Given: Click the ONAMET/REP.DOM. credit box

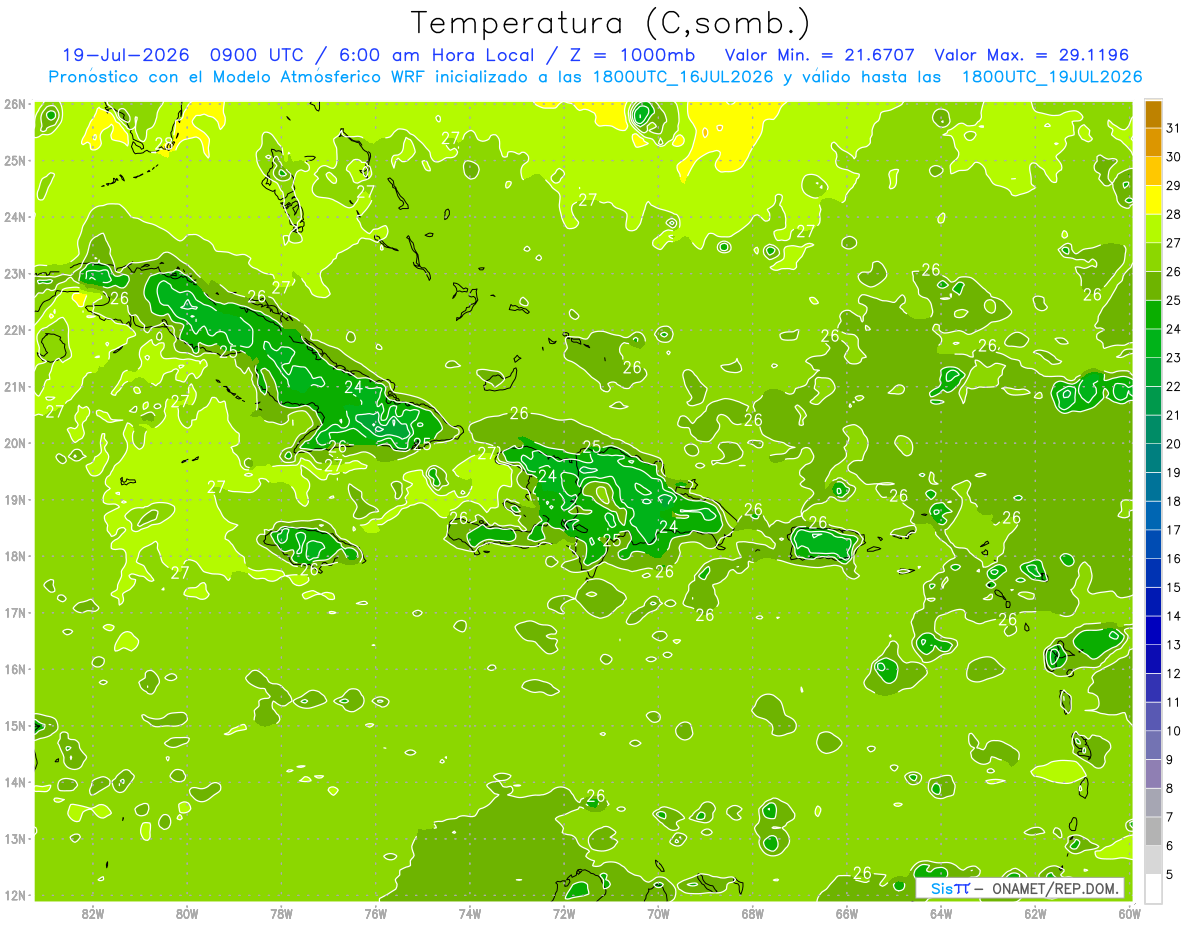Looking at the screenshot, I should (1020, 888).
